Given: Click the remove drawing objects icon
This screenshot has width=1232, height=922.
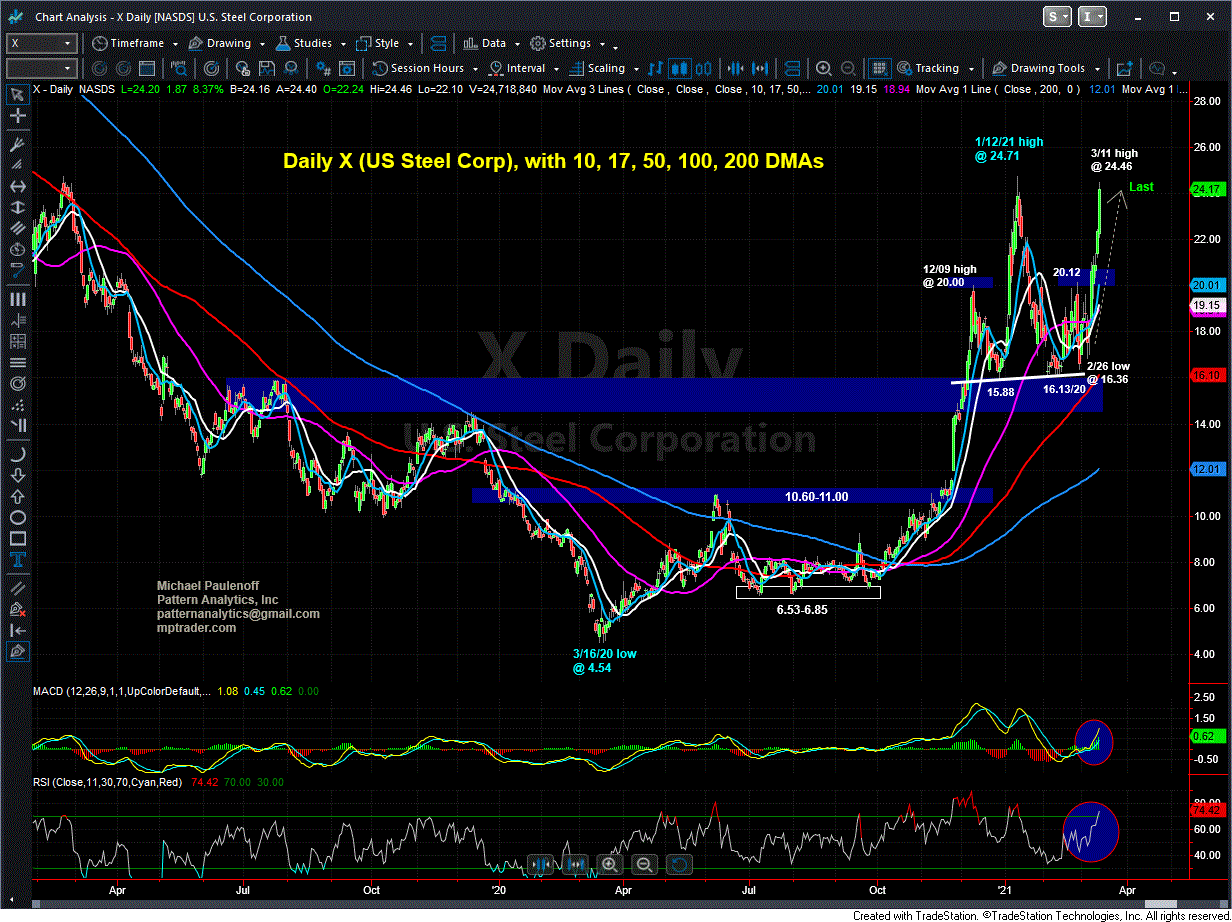Looking at the screenshot, I should [17, 607].
